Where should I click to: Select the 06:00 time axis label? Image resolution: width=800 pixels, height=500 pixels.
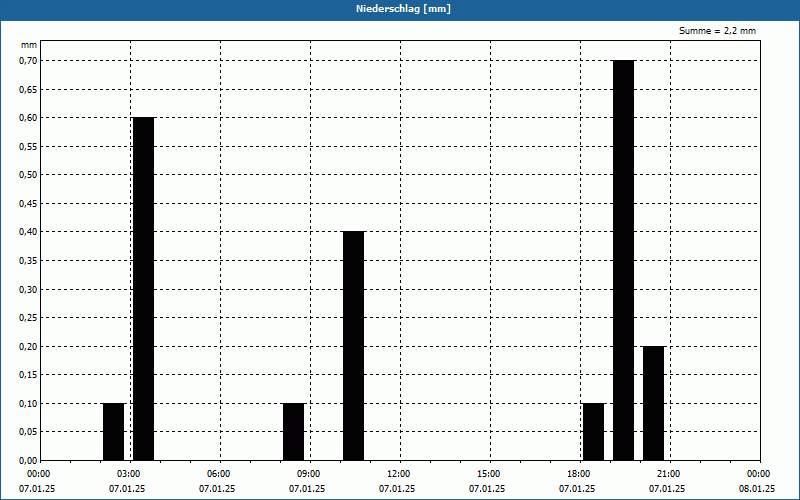pos(218,473)
